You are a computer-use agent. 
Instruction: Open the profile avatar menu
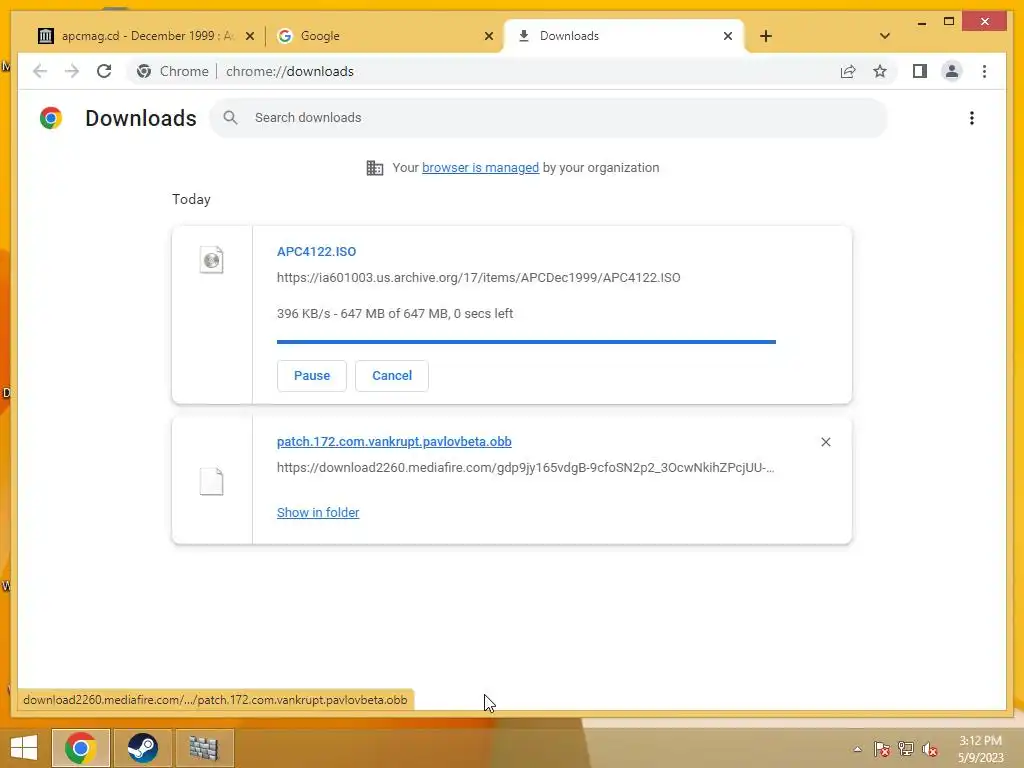tap(952, 71)
